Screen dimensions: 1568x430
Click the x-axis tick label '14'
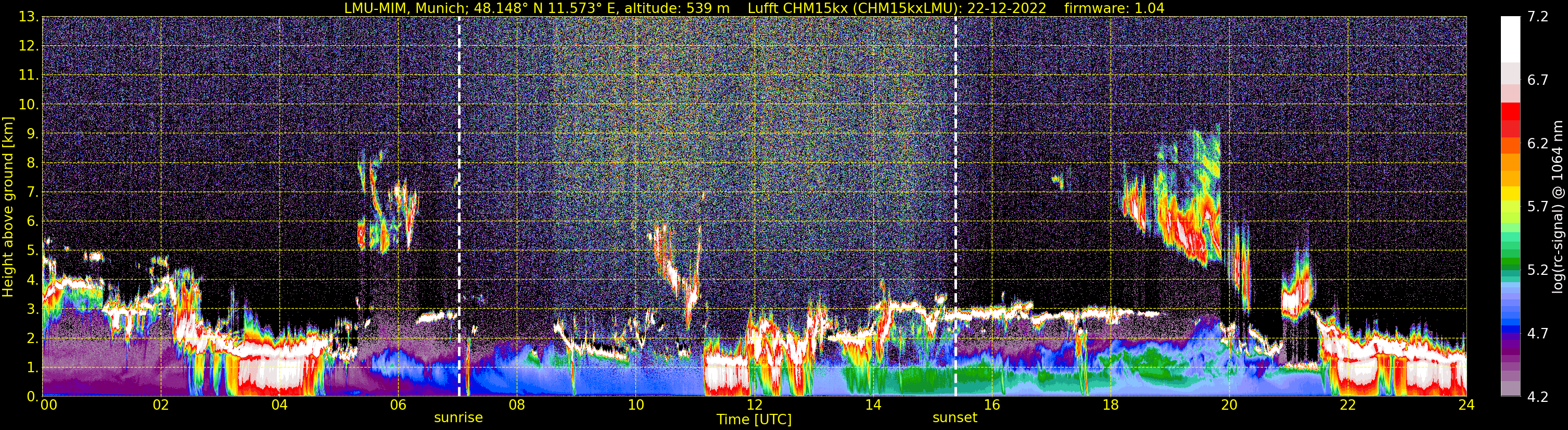coord(873,405)
